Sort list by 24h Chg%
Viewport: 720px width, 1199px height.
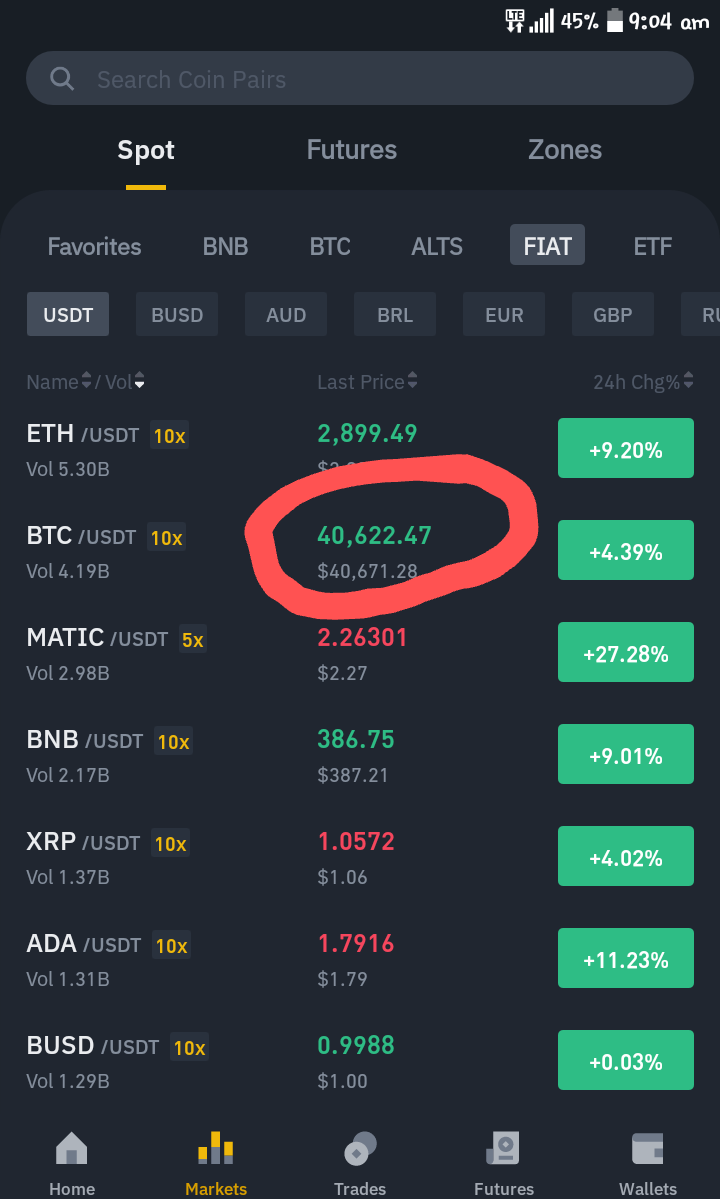(643, 381)
